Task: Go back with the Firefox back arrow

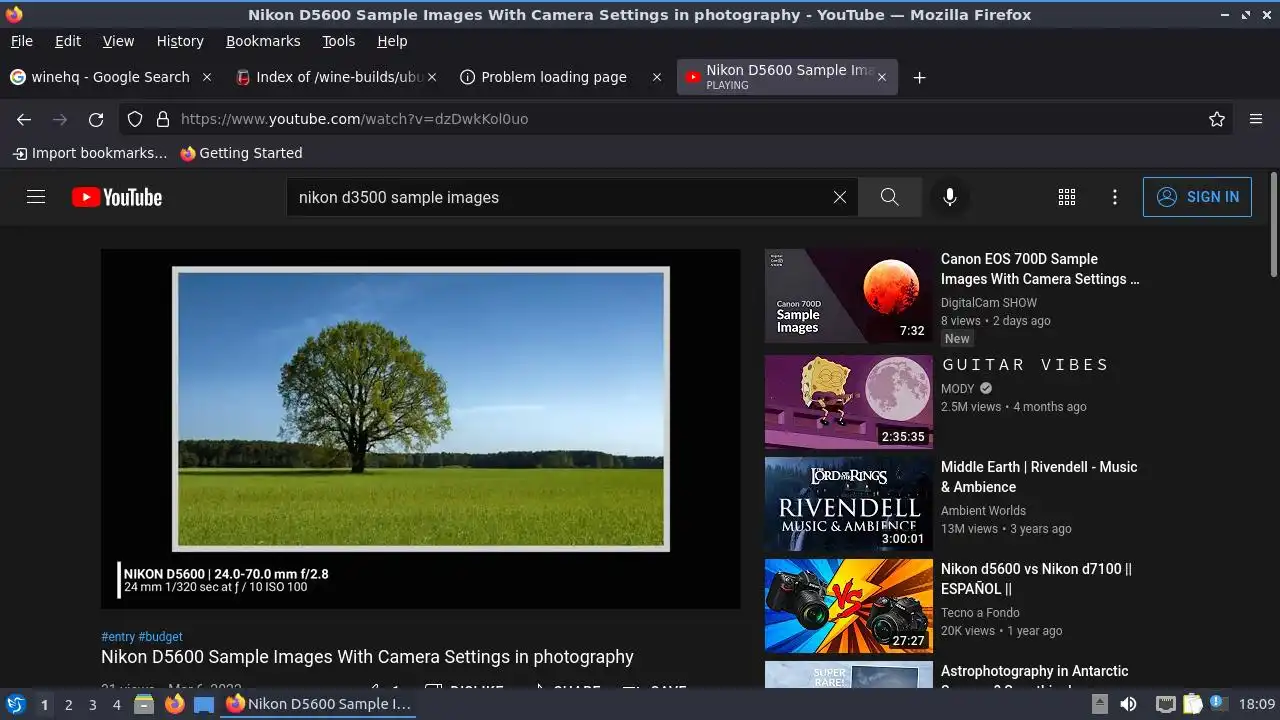Action: point(24,119)
